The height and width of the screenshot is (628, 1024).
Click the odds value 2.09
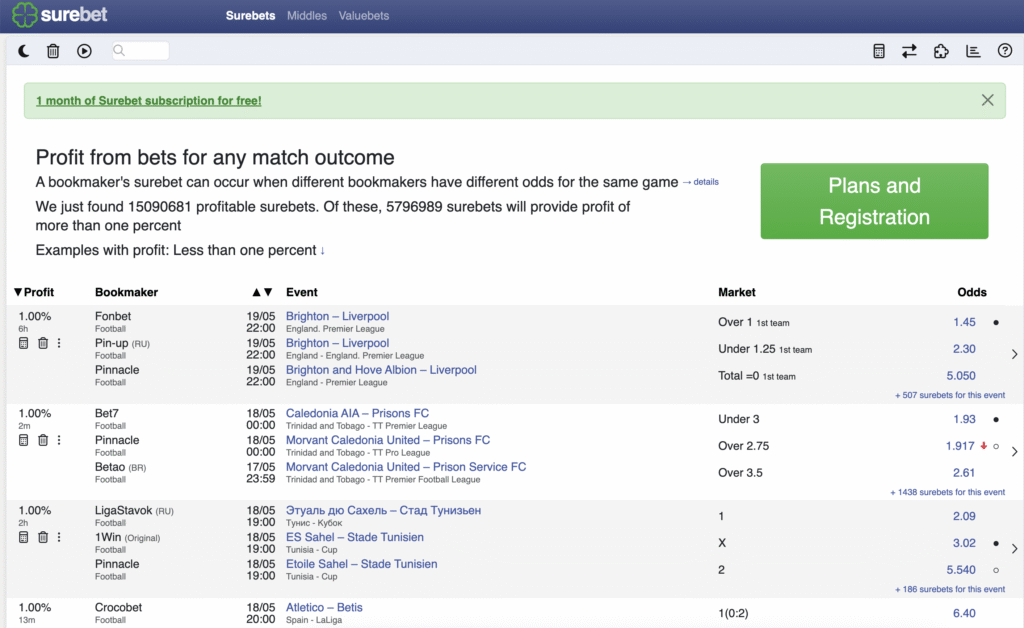click(964, 516)
